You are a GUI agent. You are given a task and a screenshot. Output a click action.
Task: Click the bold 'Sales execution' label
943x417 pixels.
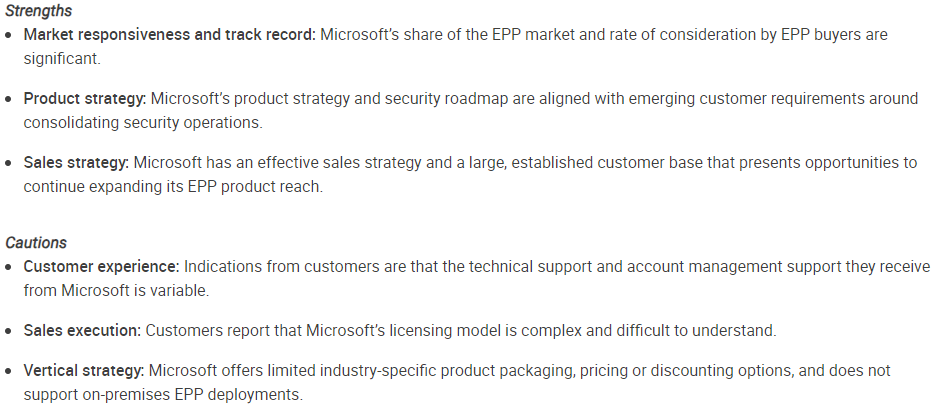[82, 330]
